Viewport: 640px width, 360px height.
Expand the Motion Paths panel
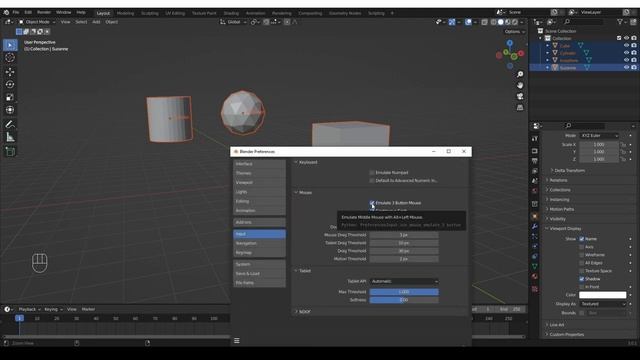[x=561, y=209]
